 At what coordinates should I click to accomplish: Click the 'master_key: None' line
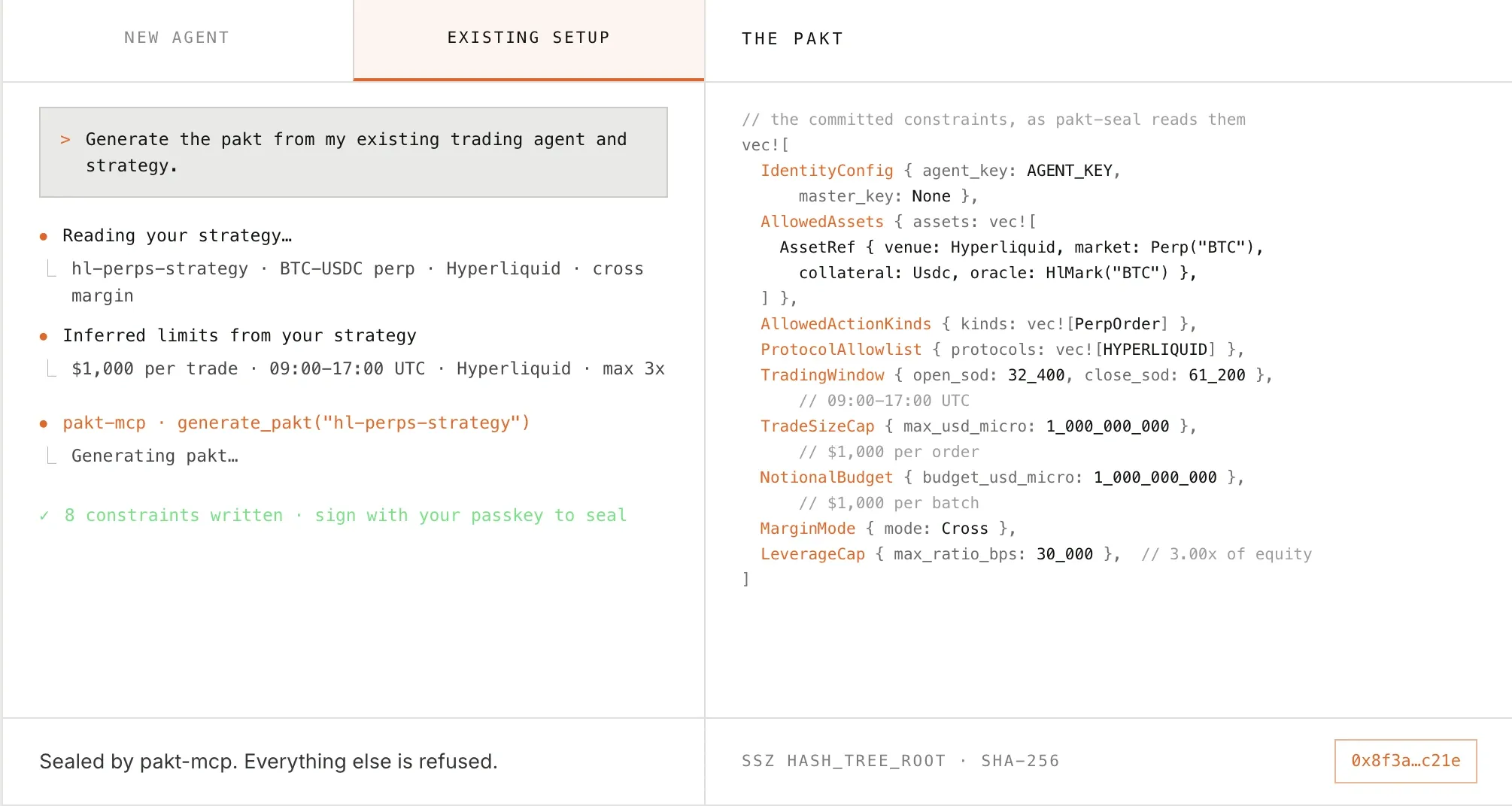coord(888,196)
